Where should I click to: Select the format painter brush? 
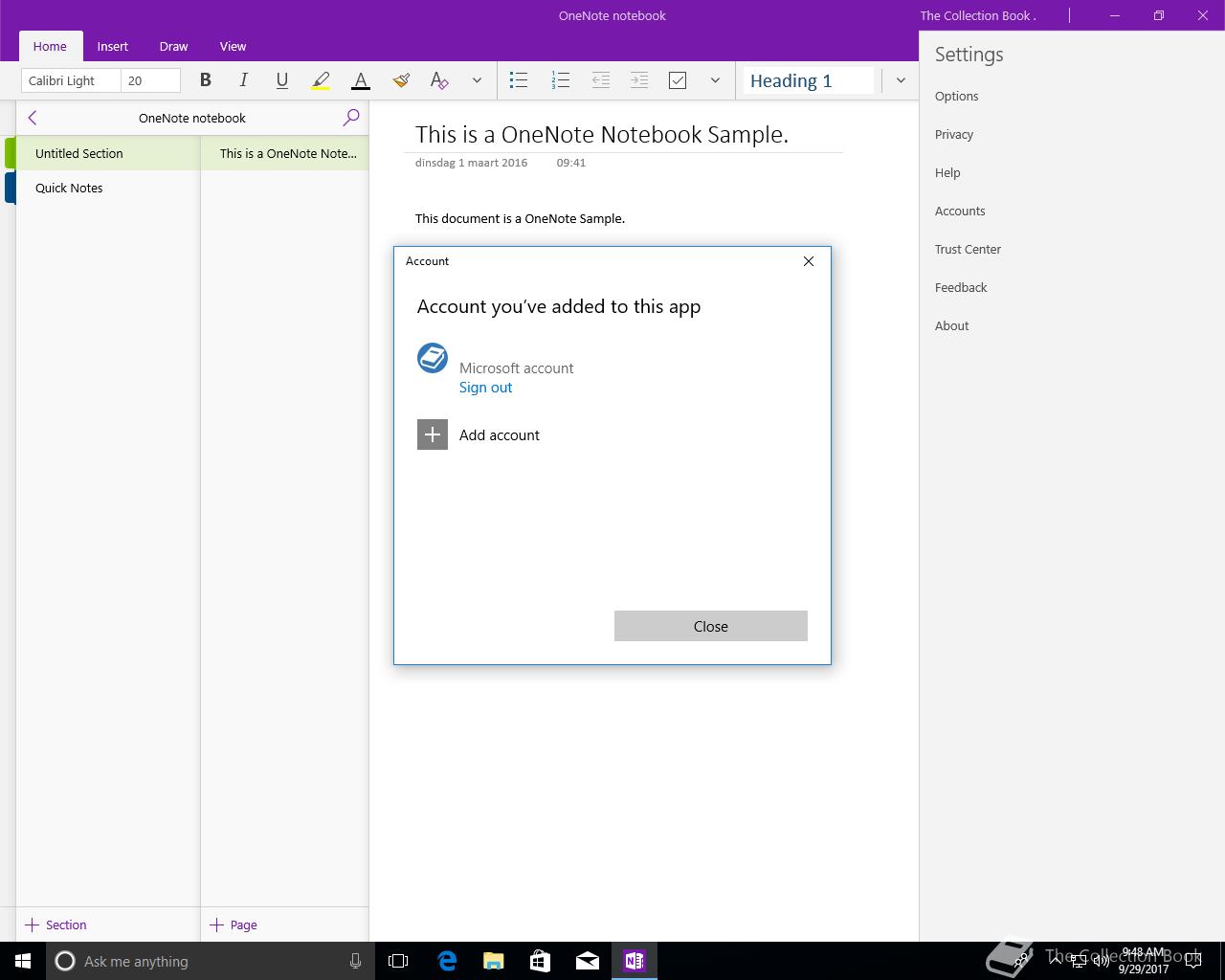[x=401, y=80]
